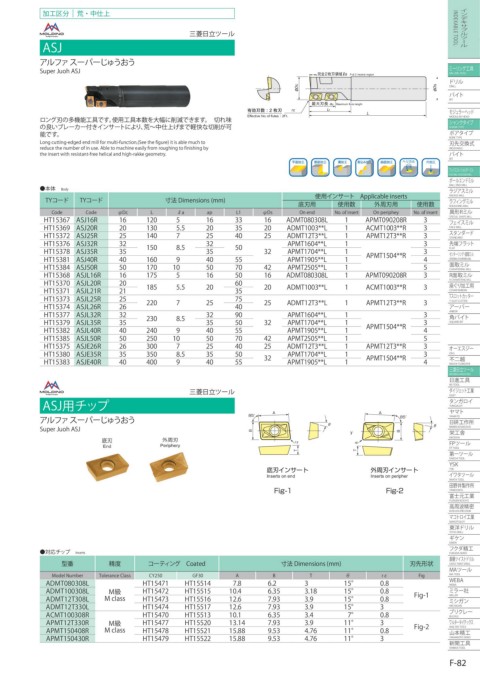The width and height of the screenshot is (480, 677).
Task: Click model ASJ16R in the body table
Action: (87, 220)
